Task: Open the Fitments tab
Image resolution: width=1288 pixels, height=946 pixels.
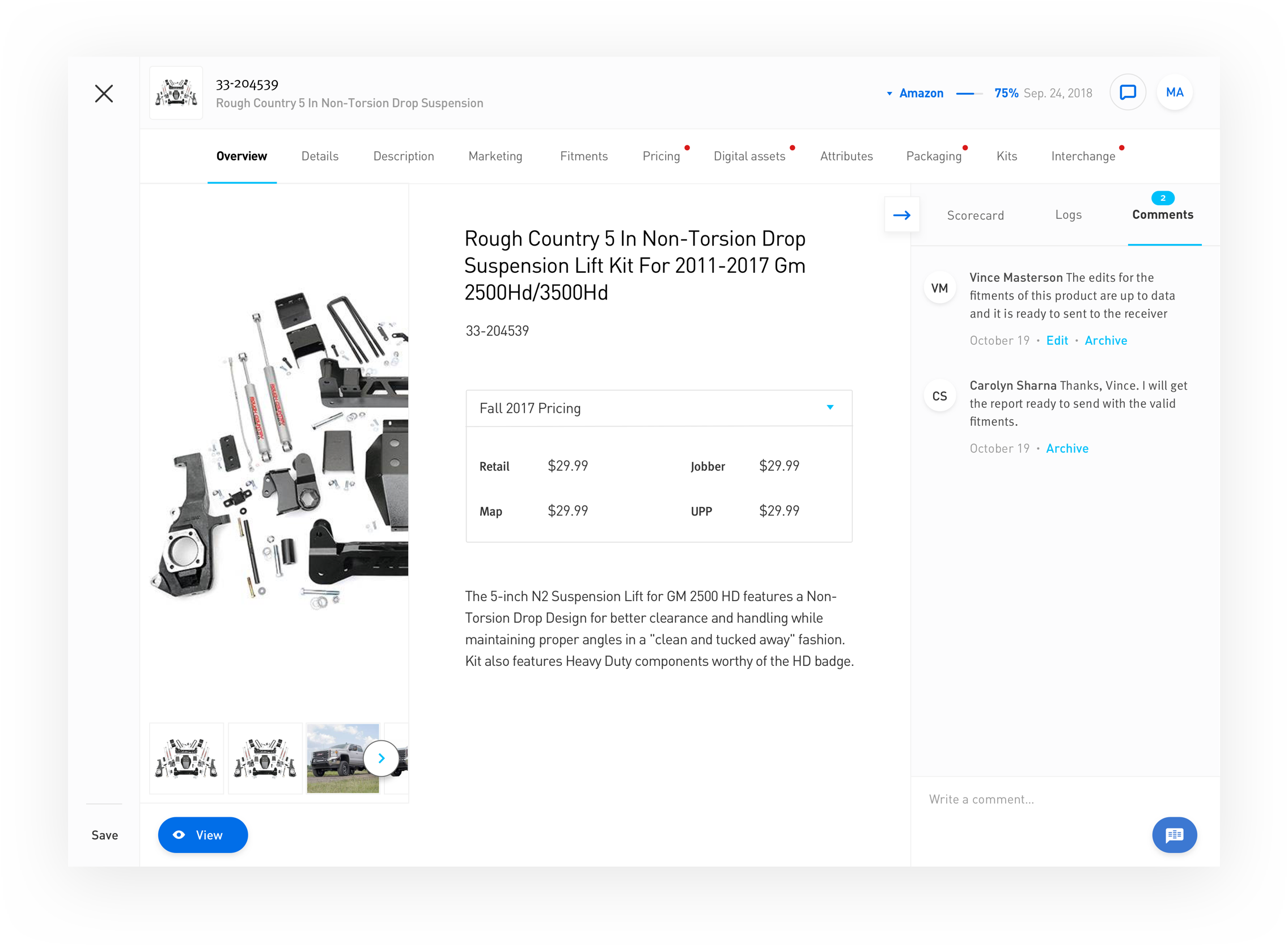Action: [583, 157]
